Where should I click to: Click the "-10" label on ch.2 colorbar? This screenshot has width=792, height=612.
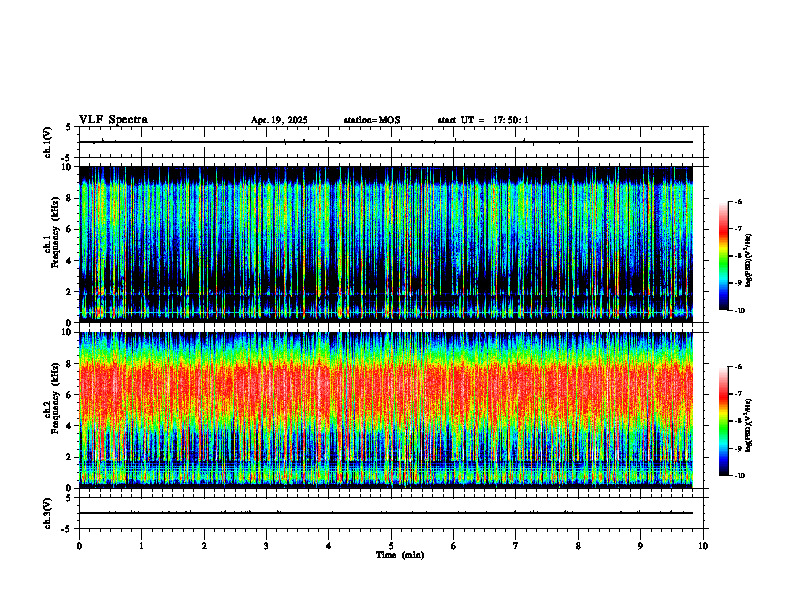739,476
